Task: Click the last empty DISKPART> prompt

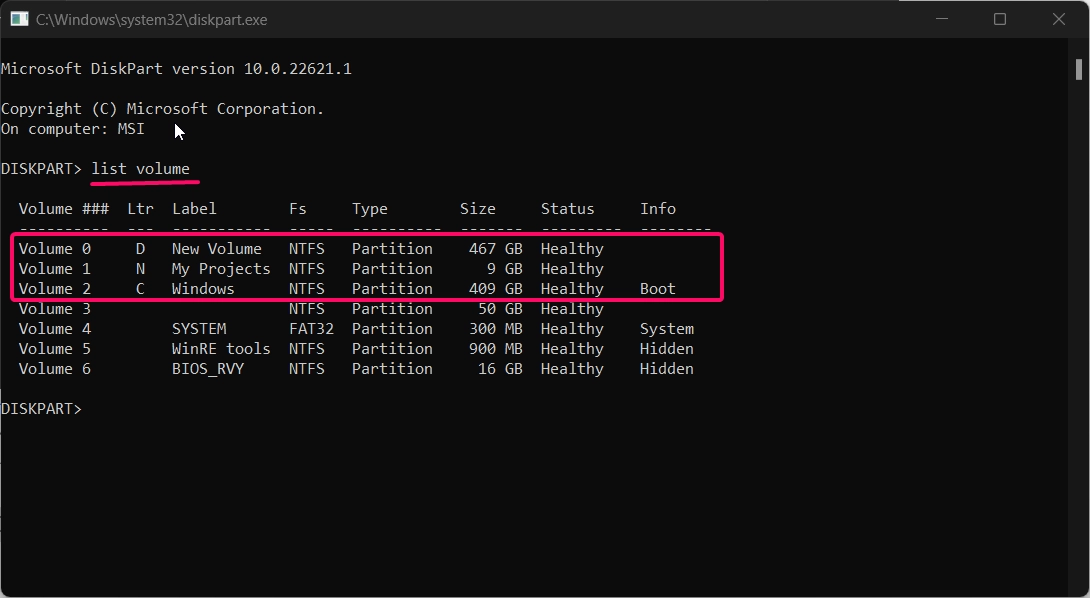Action: pos(42,409)
